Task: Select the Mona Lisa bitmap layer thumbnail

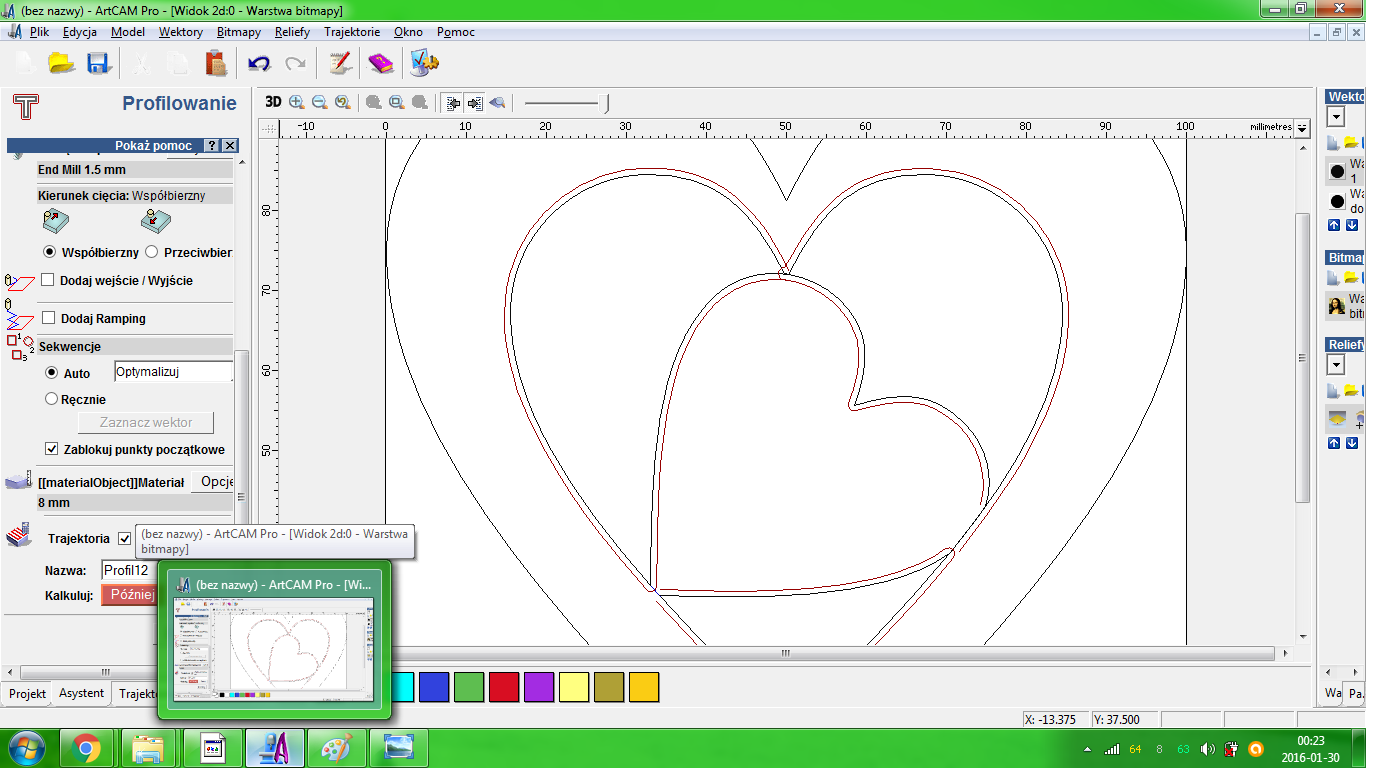Action: coord(1337,305)
